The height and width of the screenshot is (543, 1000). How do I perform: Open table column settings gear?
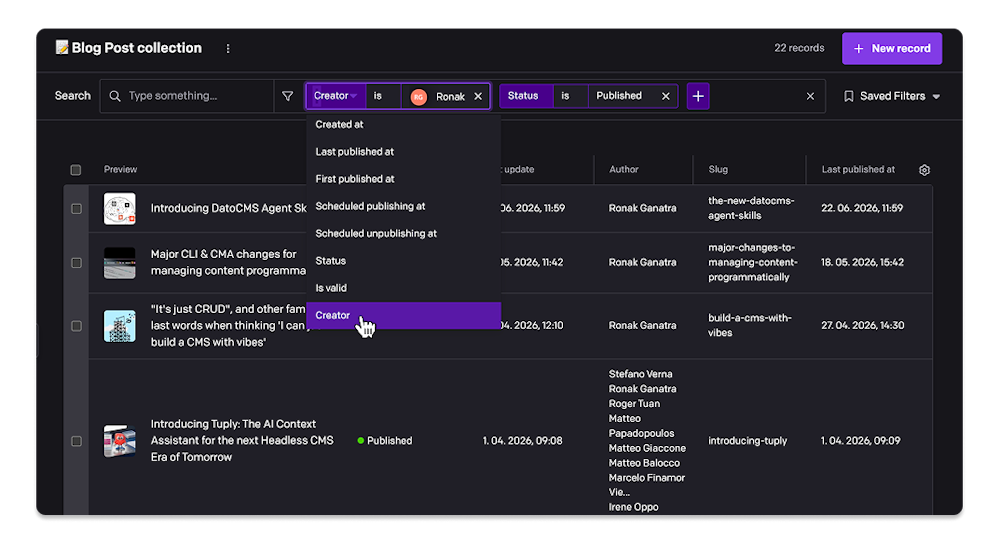tap(924, 170)
